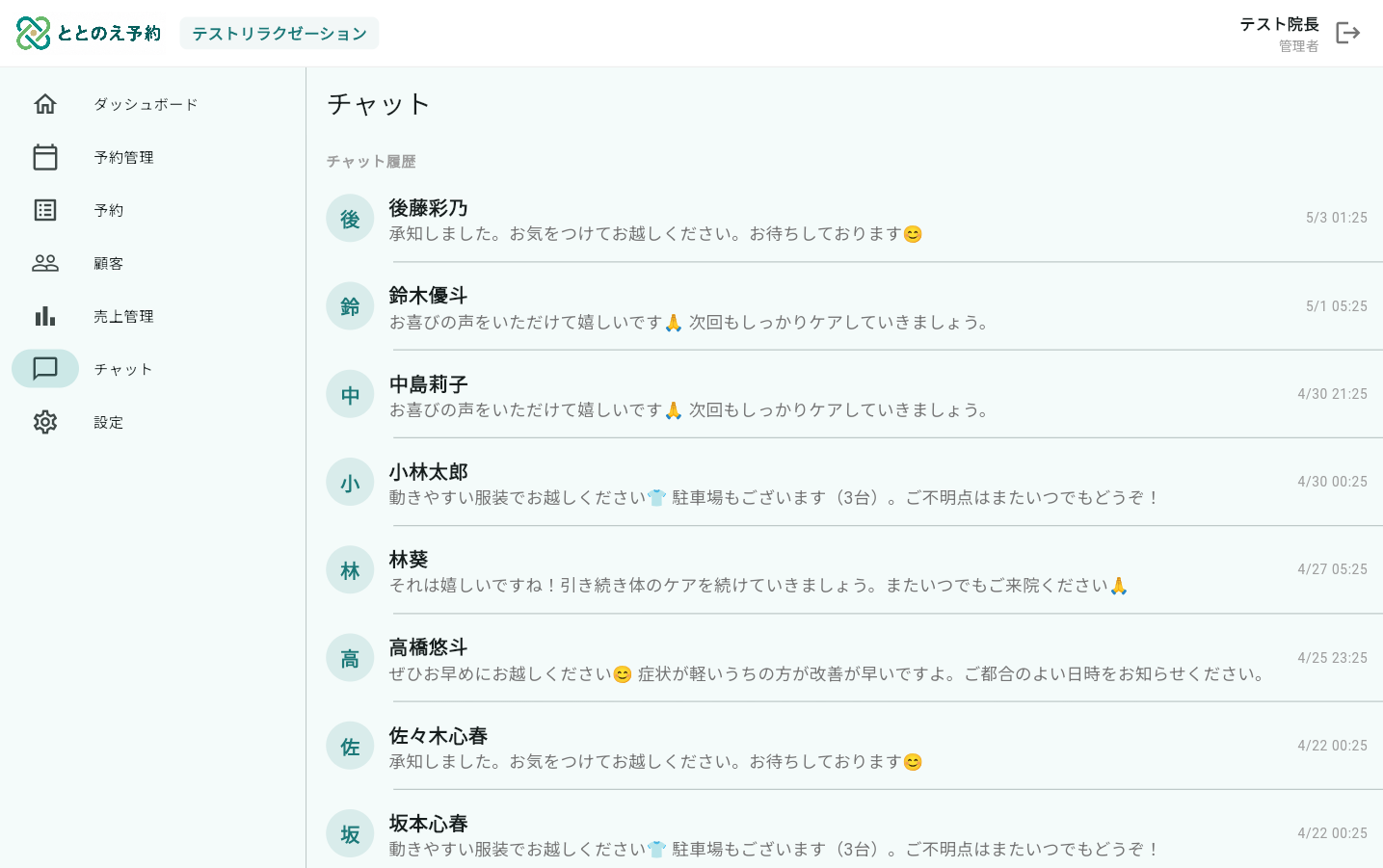Click the timestamp 4/30 21:25
Screen dimensions: 1383x868
1332,394
